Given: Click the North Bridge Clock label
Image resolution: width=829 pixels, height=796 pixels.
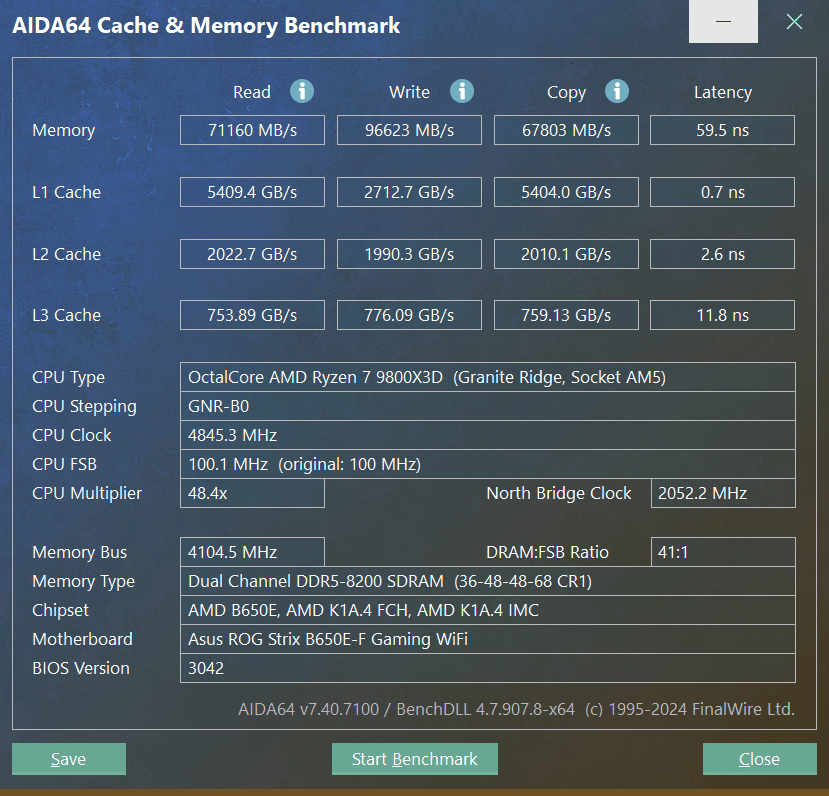Looking at the screenshot, I should (558, 493).
